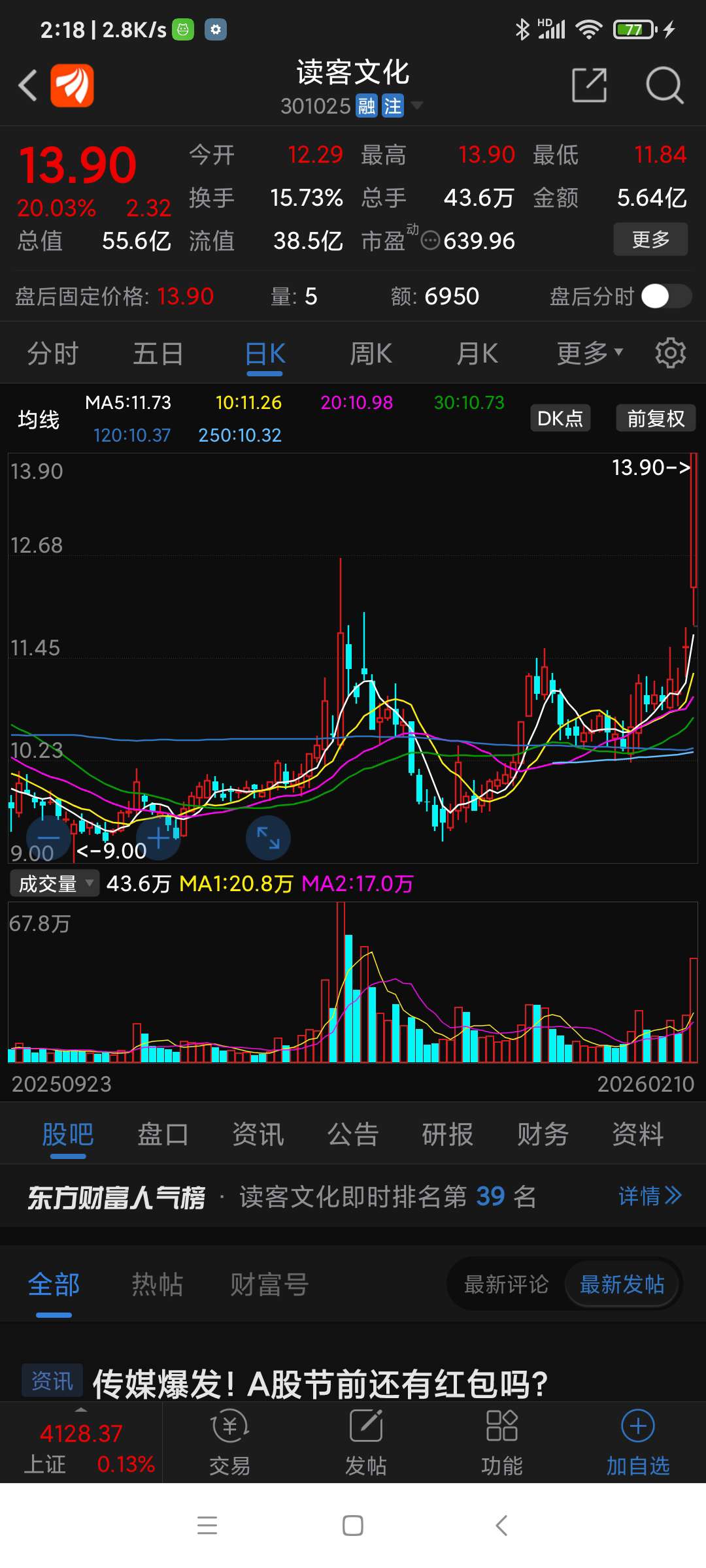This screenshot has height=1568, width=706.
Task: Tap the large 13.90 current price
Action: pyautogui.click(x=78, y=165)
